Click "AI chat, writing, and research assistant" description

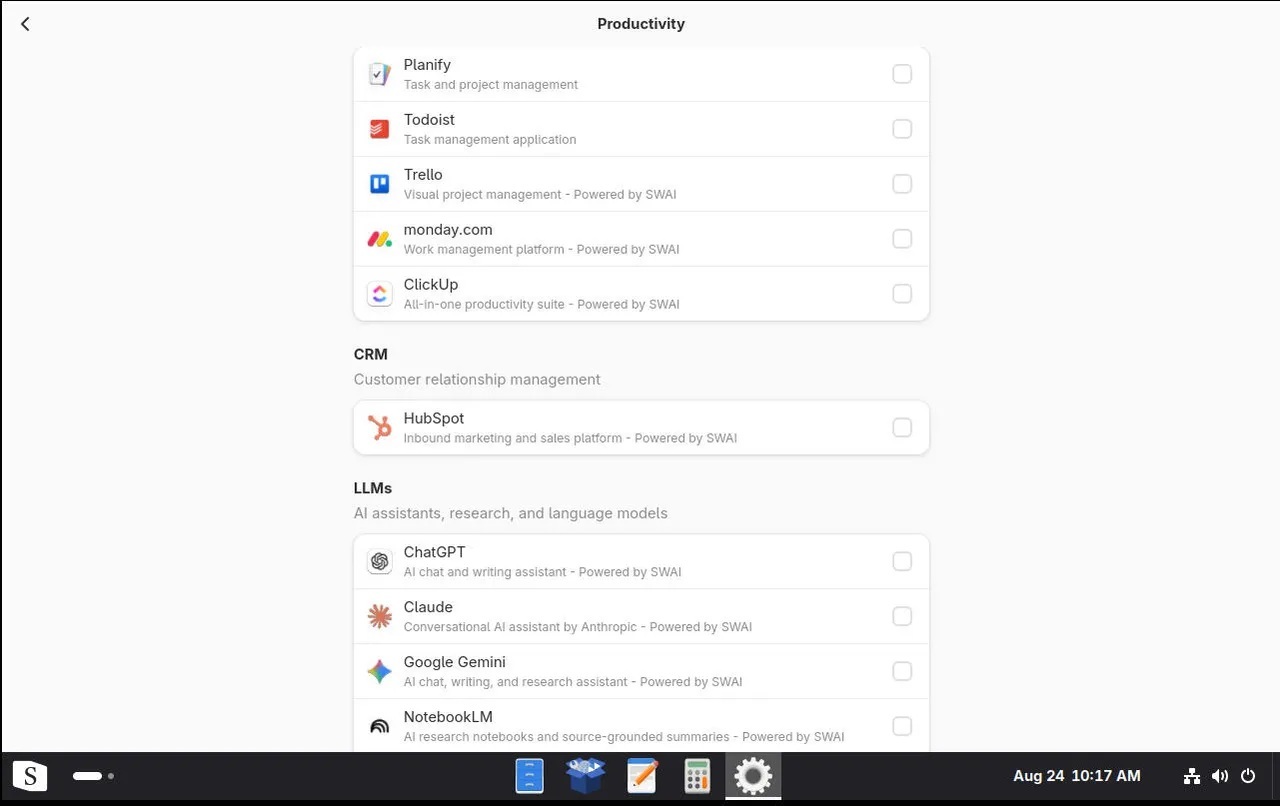516,683
